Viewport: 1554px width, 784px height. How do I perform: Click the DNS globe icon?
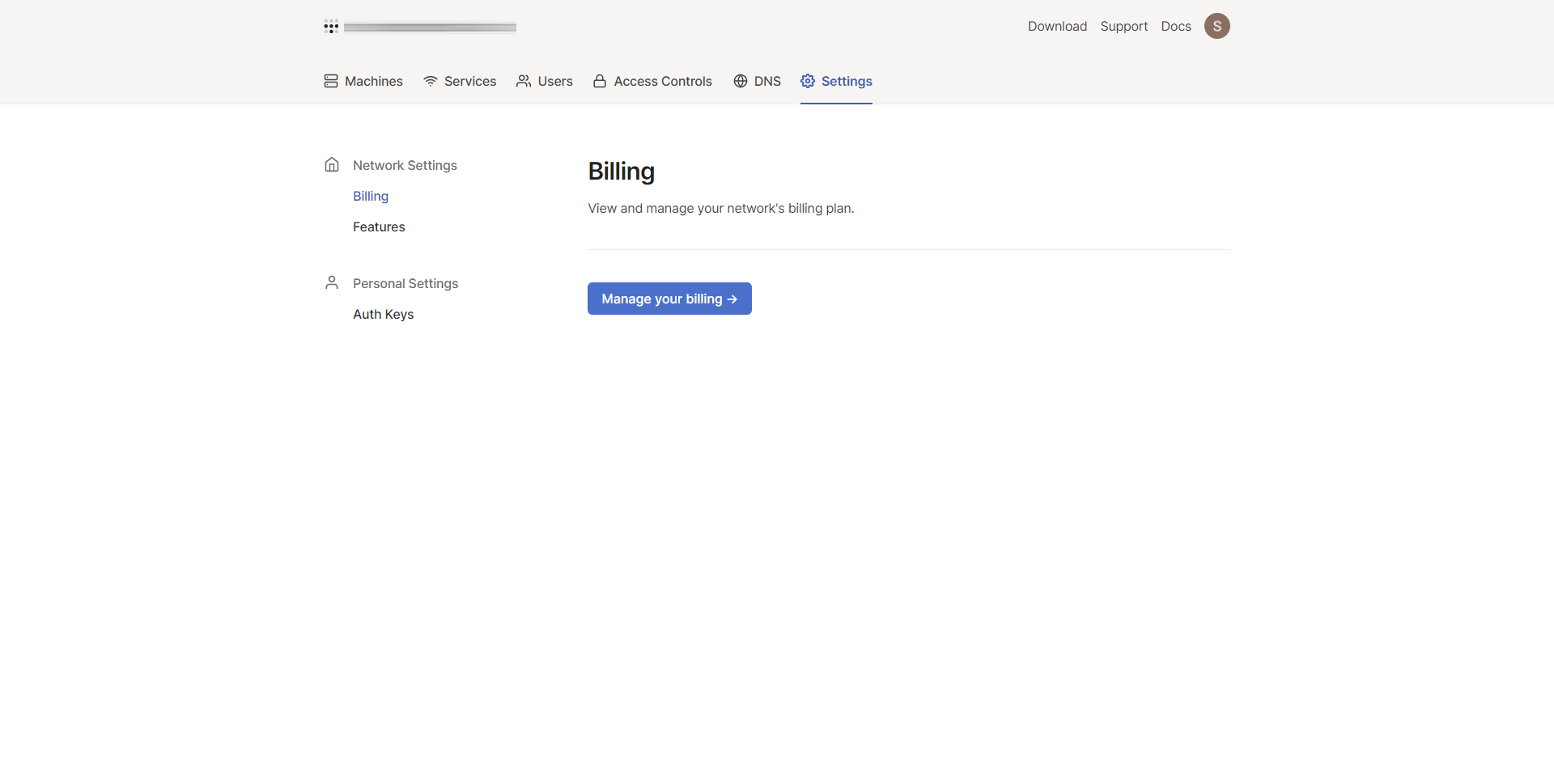coord(741,81)
